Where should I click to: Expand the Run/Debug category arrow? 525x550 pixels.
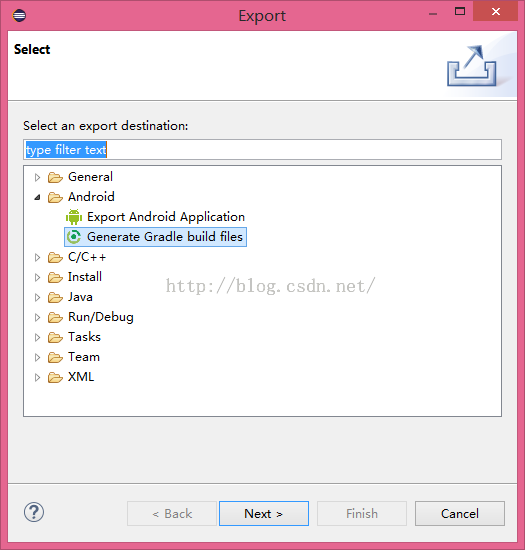37,317
